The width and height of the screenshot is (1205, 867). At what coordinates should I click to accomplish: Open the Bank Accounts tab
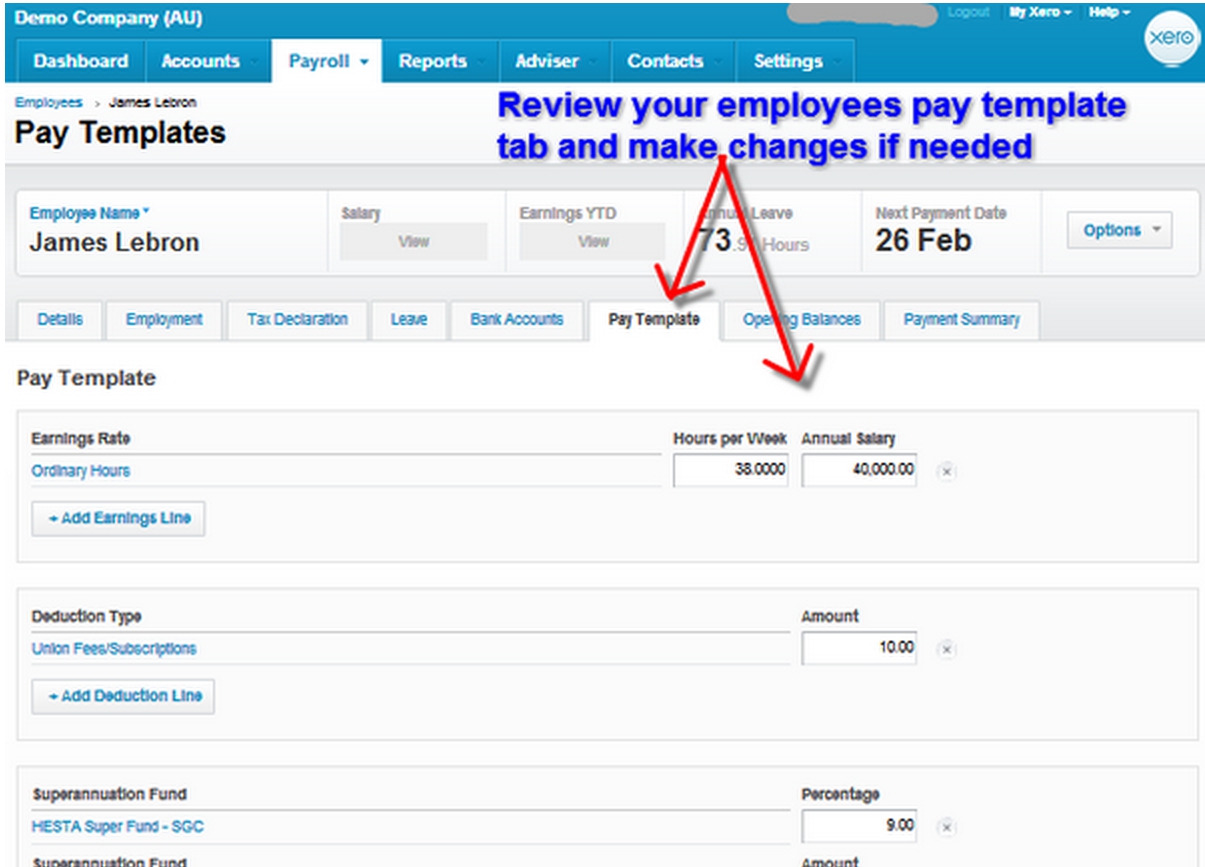(516, 320)
